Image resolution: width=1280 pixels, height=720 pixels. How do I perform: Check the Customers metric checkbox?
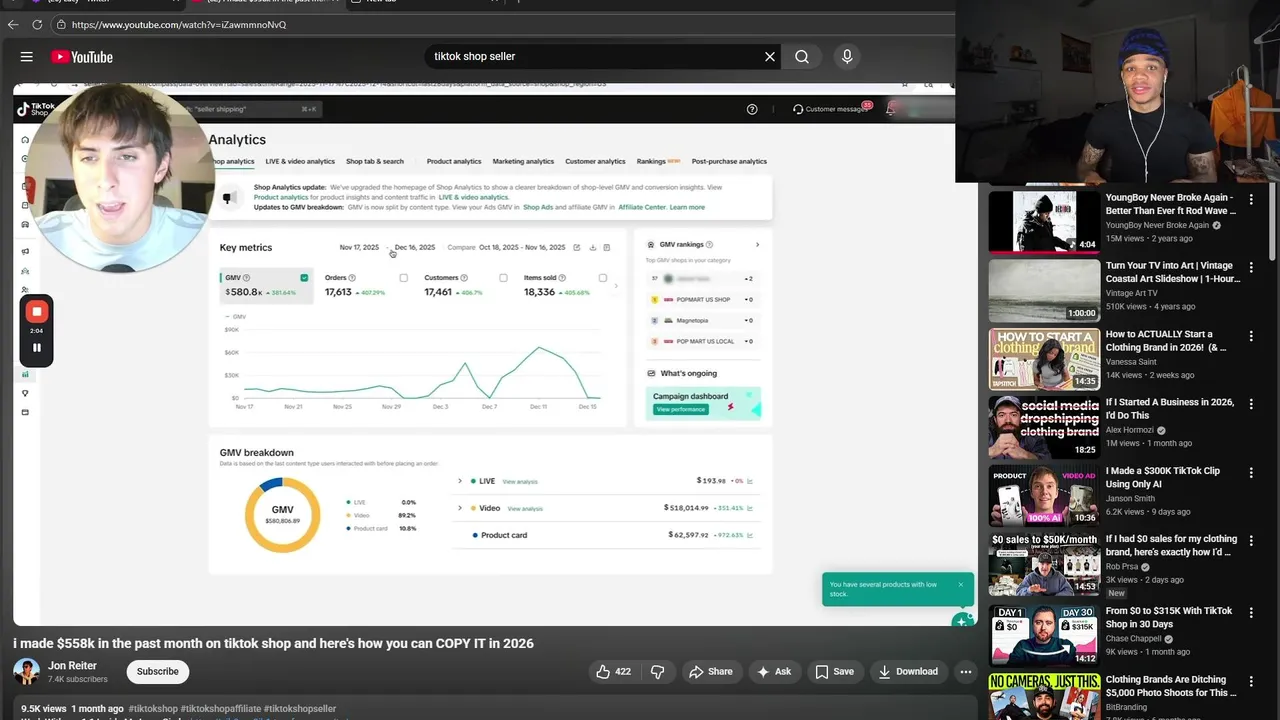(503, 278)
